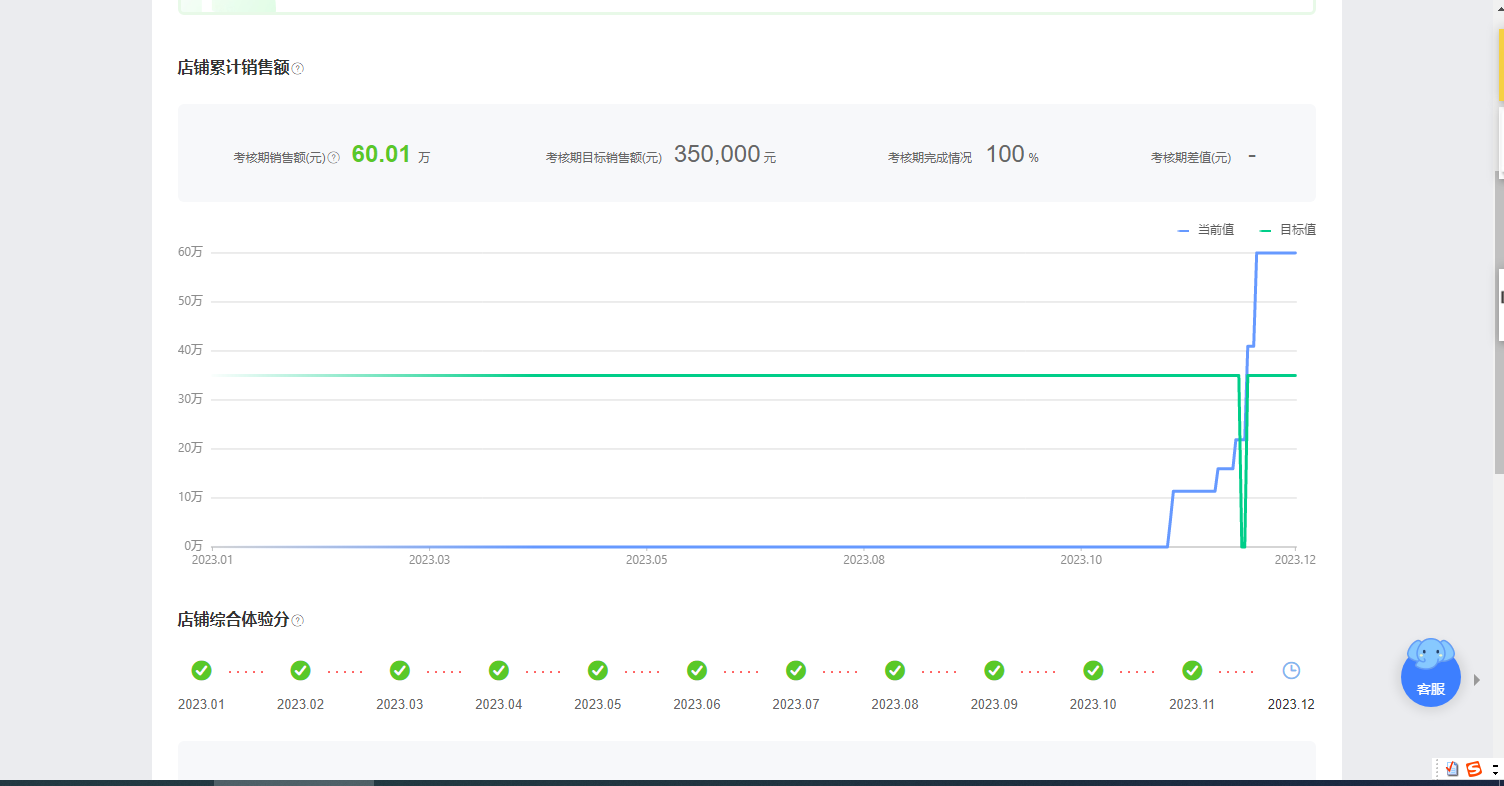Image resolution: width=1504 pixels, height=786 pixels.
Task: Collapse side panel with gray arrow
Action: [x=1477, y=680]
